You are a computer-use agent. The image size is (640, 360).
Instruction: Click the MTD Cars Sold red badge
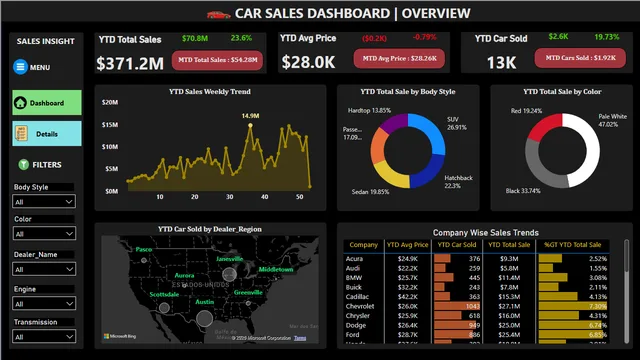580,58
